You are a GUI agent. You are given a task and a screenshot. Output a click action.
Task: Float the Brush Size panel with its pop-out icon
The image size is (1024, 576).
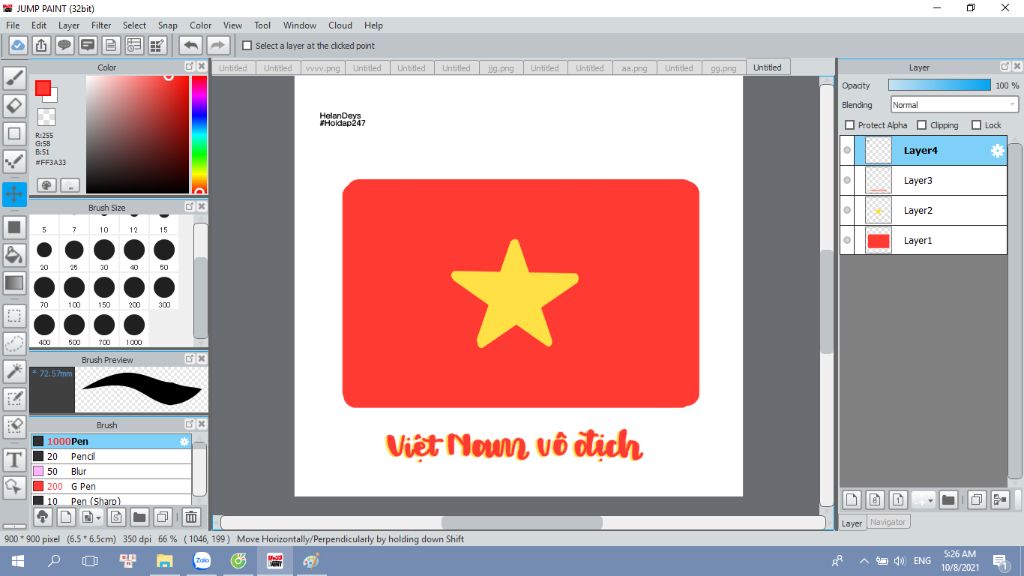pyautogui.click(x=189, y=206)
